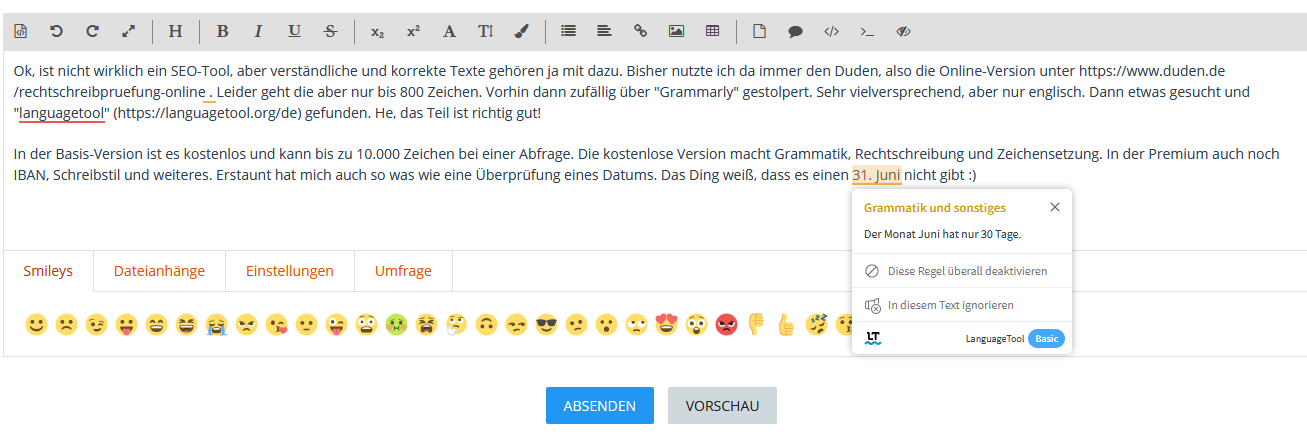Toggle the source view eye icon

coord(903,31)
